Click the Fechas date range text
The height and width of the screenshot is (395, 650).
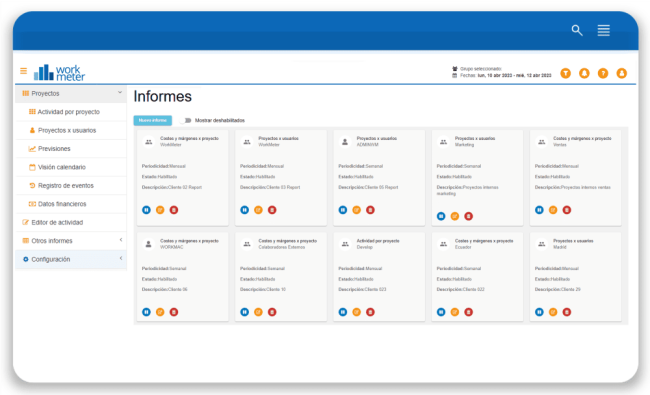pyautogui.click(x=506, y=75)
